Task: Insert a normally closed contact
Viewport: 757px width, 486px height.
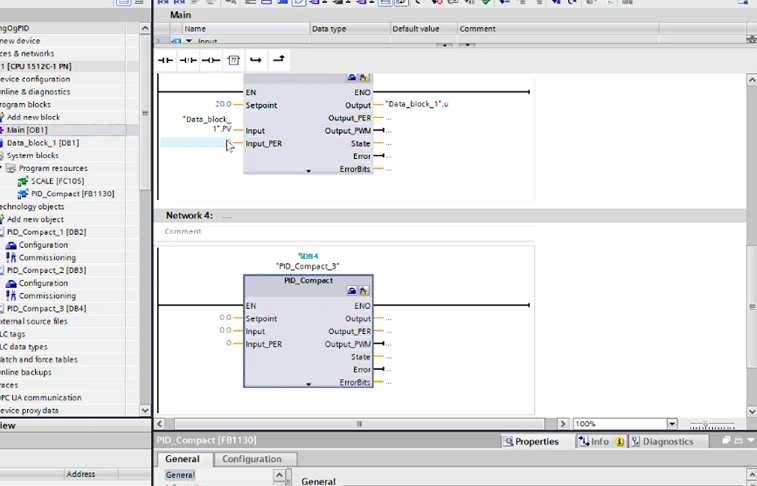Action: [x=188, y=60]
